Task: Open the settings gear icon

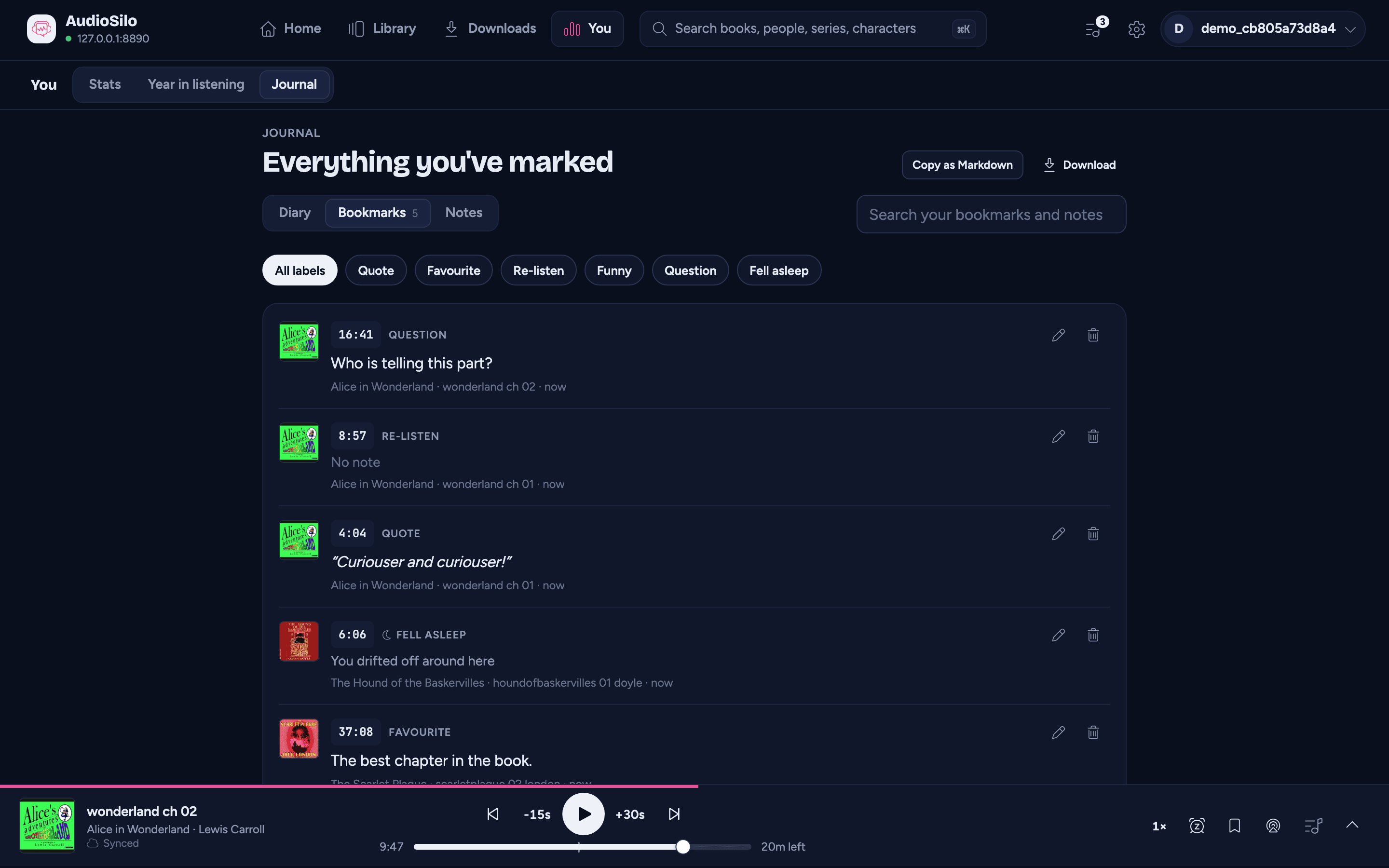Action: (x=1136, y=29)
